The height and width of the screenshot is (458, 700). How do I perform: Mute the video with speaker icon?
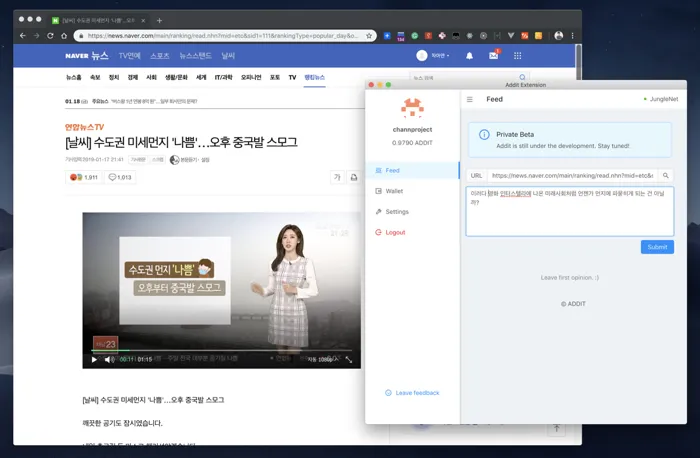click(109, 359)
